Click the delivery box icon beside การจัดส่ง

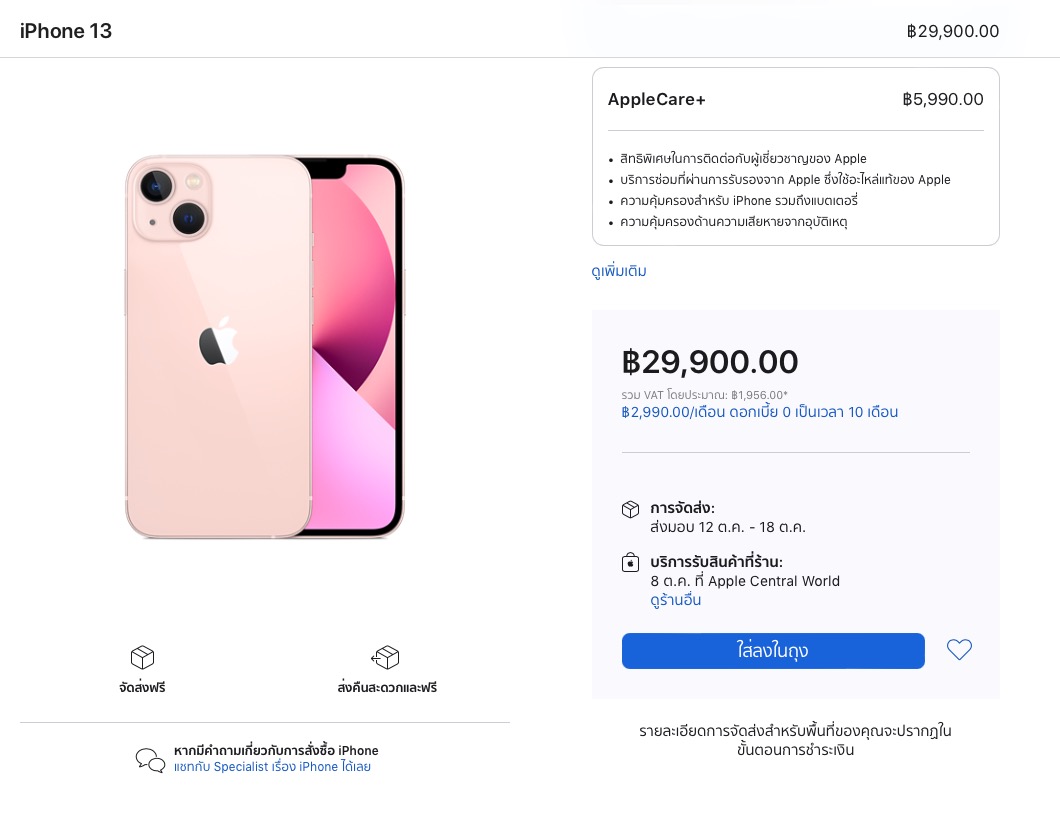click(x=630, y=509)
